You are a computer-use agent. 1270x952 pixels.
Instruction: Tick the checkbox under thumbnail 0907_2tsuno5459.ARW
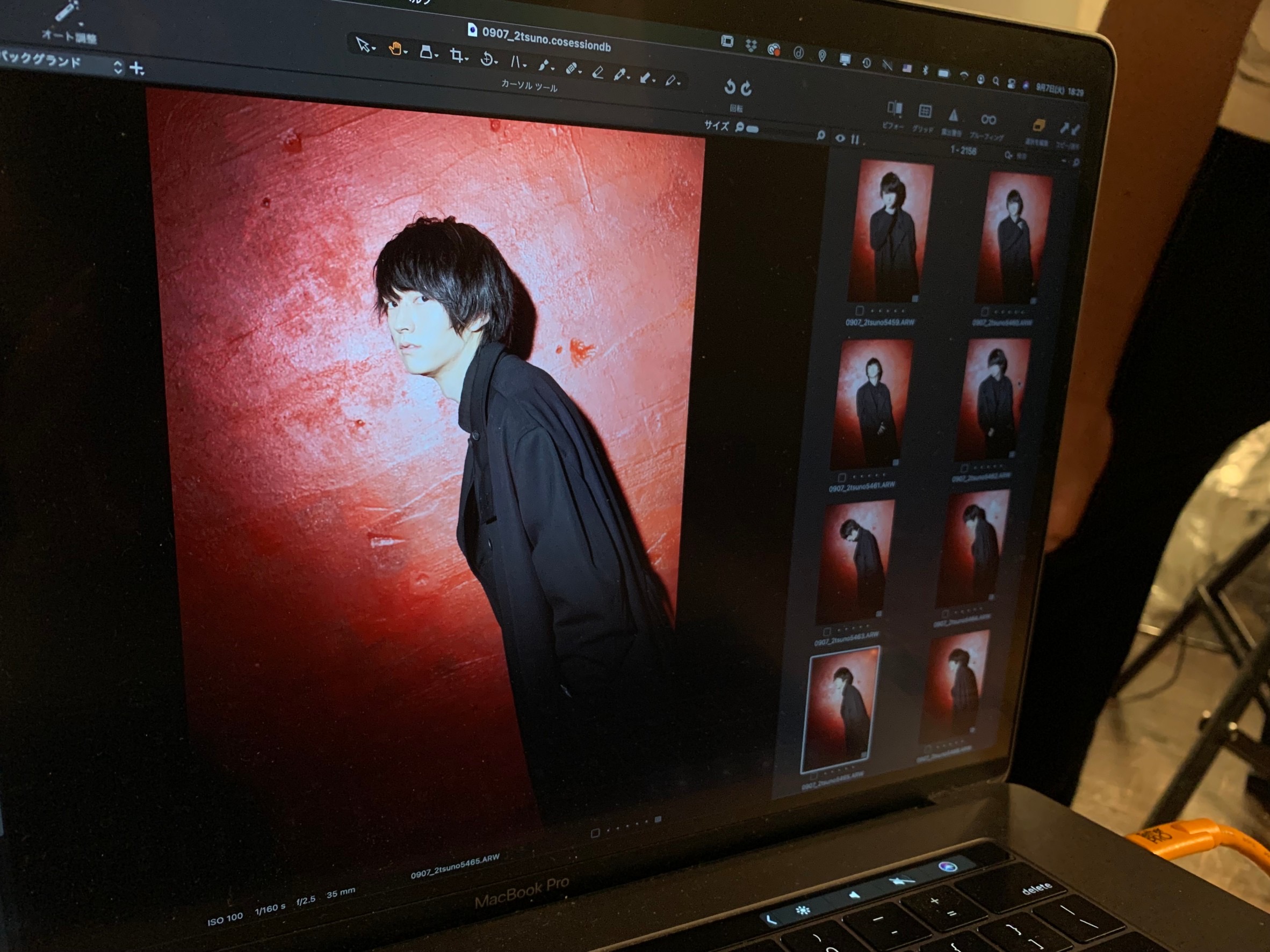[860, 310]
